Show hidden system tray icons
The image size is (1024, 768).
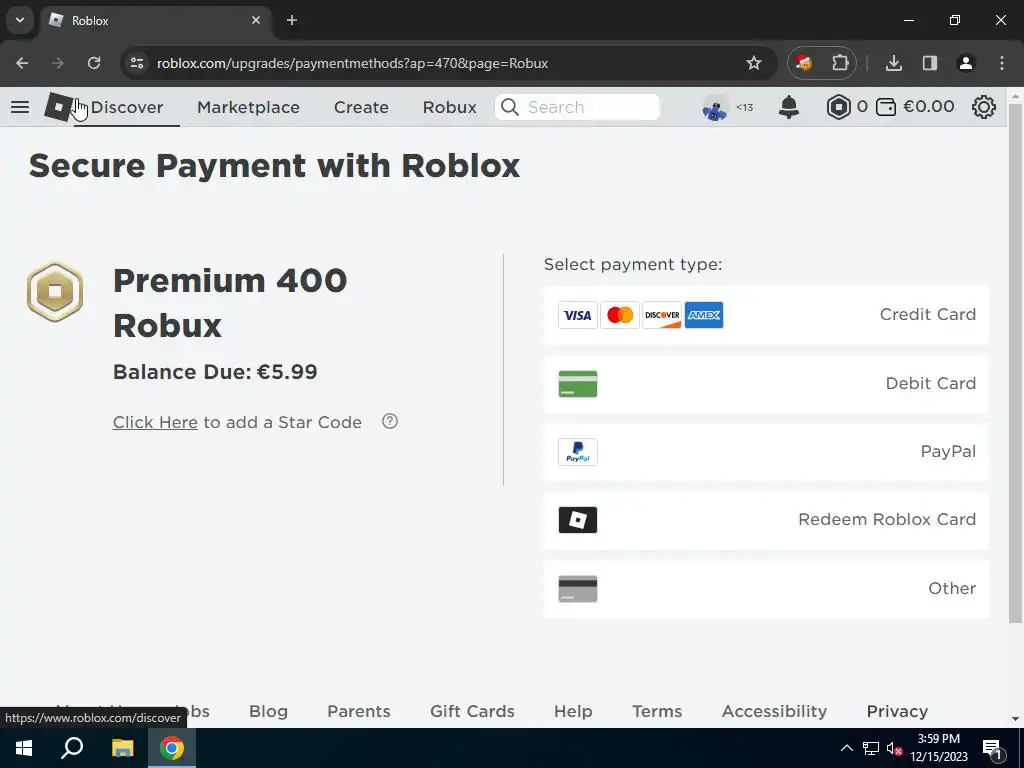pyautogui.click(x=846, y=748)
